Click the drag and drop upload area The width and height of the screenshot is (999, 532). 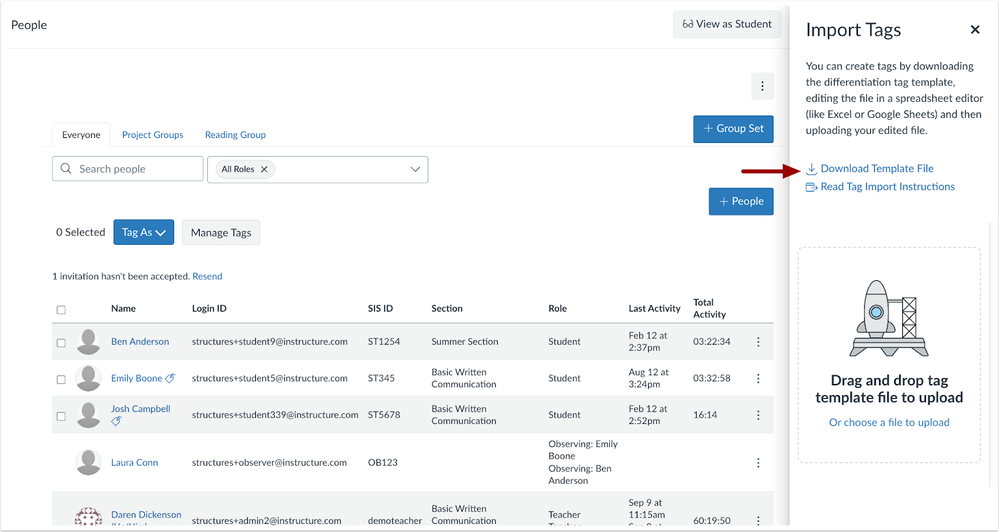point(889,355)
